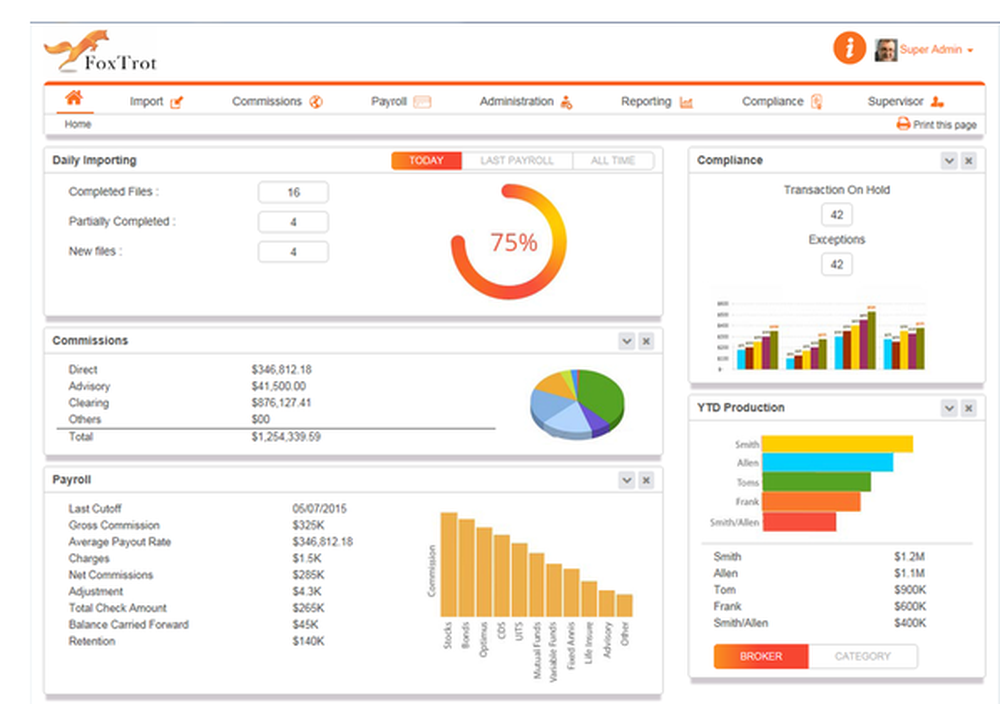Image resolution: width=1000 pixels, height=704 pixels.
Task: Collapse the Commissions panel chevron
Action: pyautogui.click(x=627, y=341)
